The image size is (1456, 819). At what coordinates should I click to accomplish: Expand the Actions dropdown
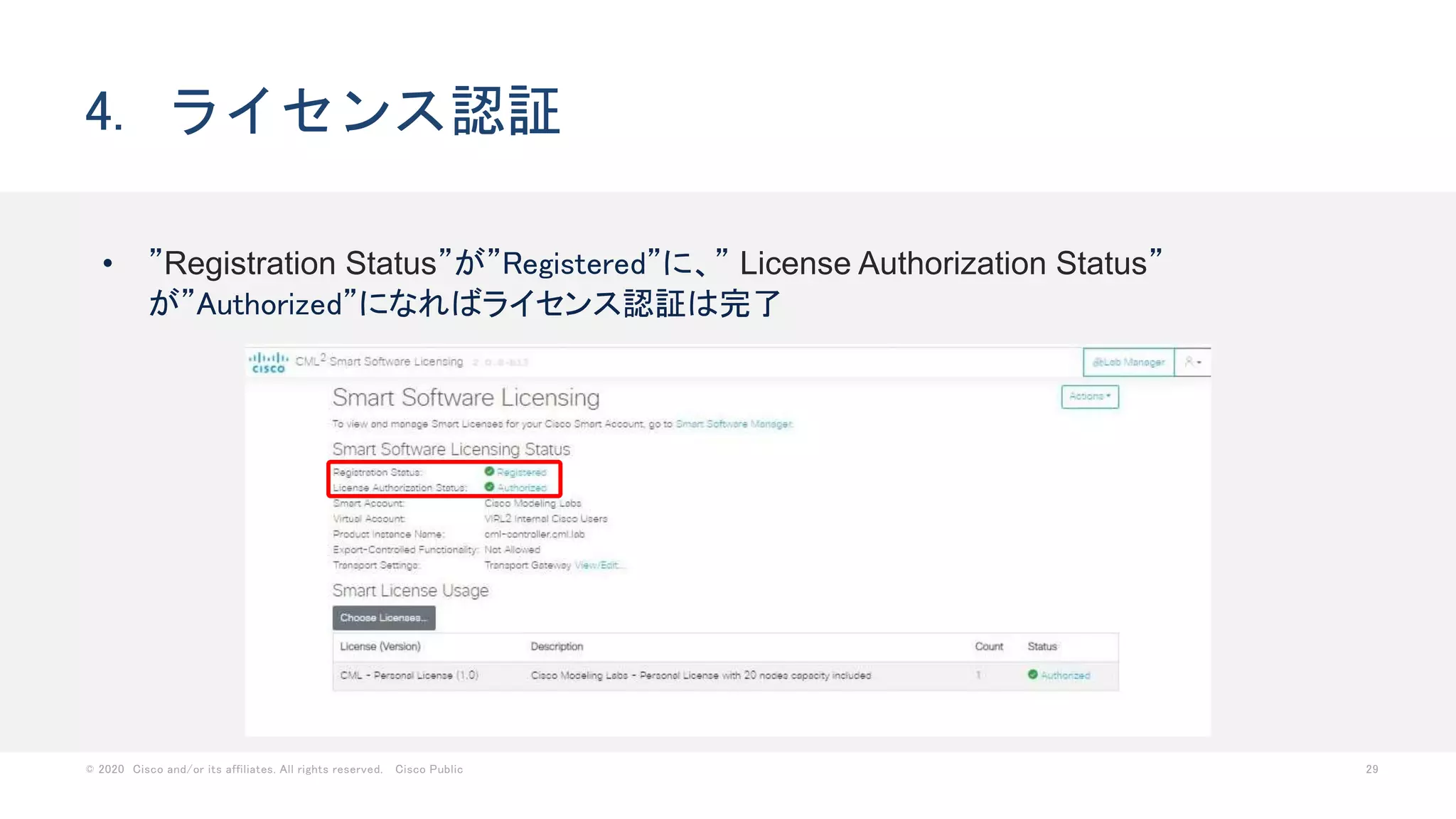(x=1090, y=397)
